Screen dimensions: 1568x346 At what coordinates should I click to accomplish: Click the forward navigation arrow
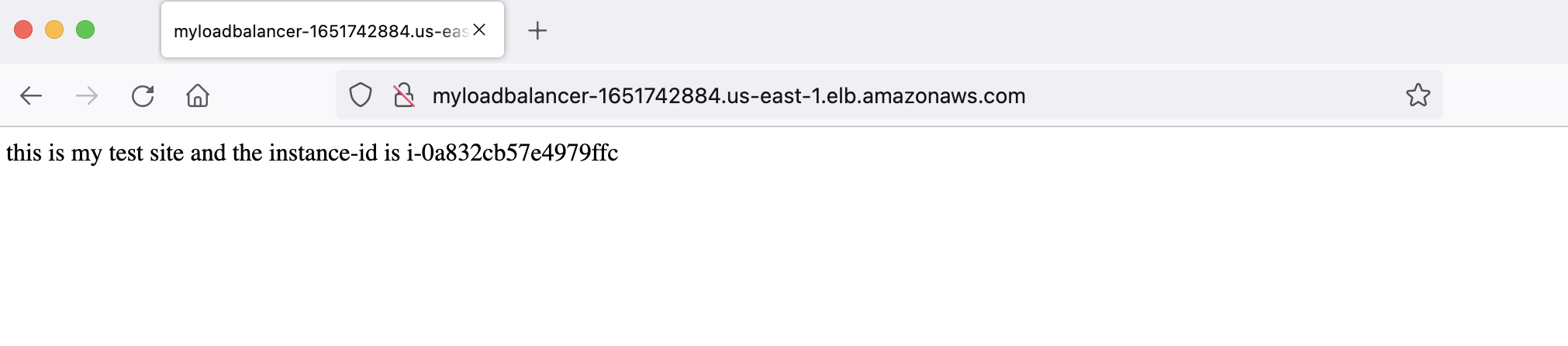pyautogui.click(x=87, y=95)
